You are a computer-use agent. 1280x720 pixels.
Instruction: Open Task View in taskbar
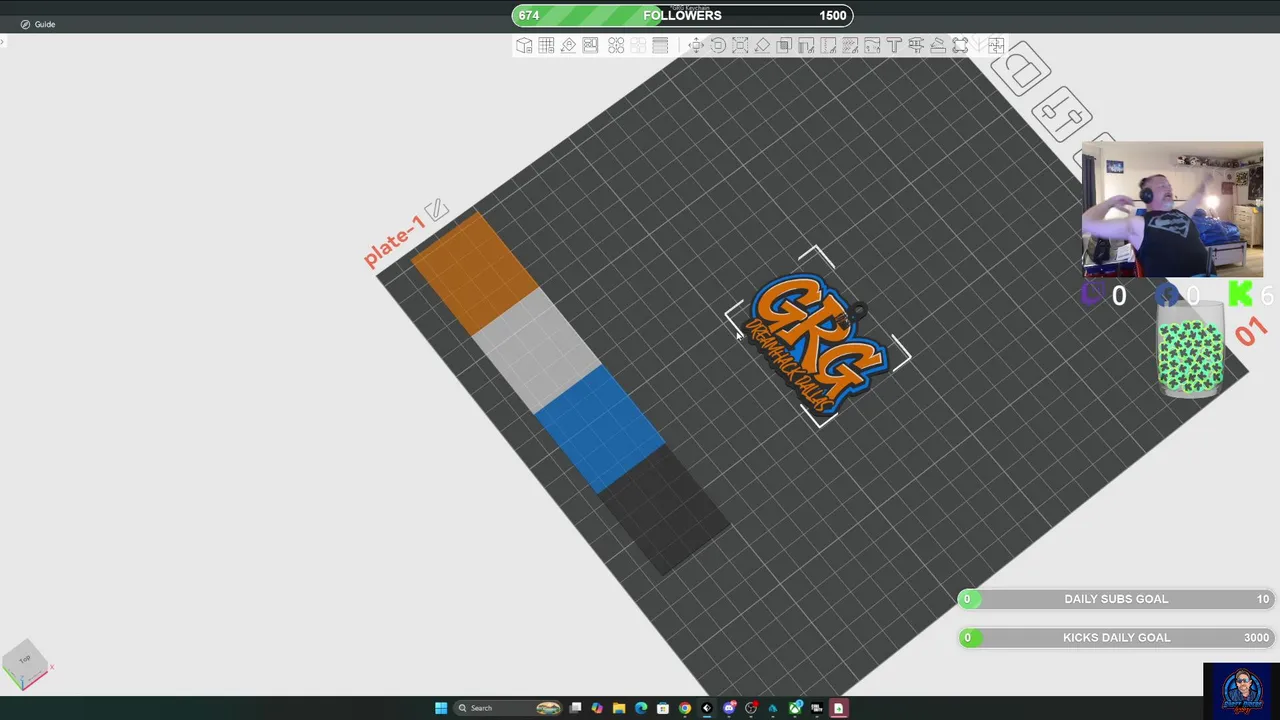pyautogui.click(x=575, y=708)
